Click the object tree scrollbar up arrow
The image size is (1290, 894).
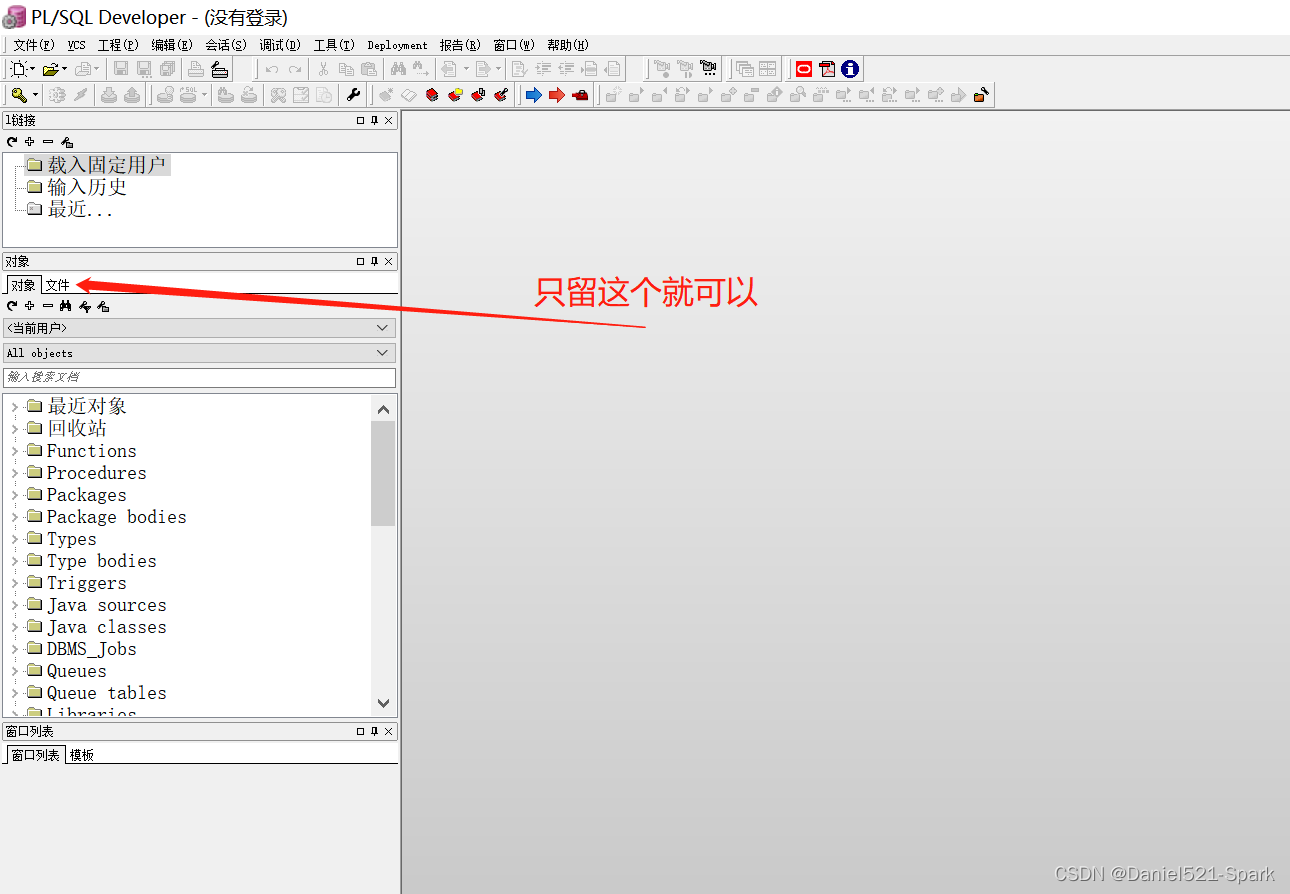click(383, 408)
